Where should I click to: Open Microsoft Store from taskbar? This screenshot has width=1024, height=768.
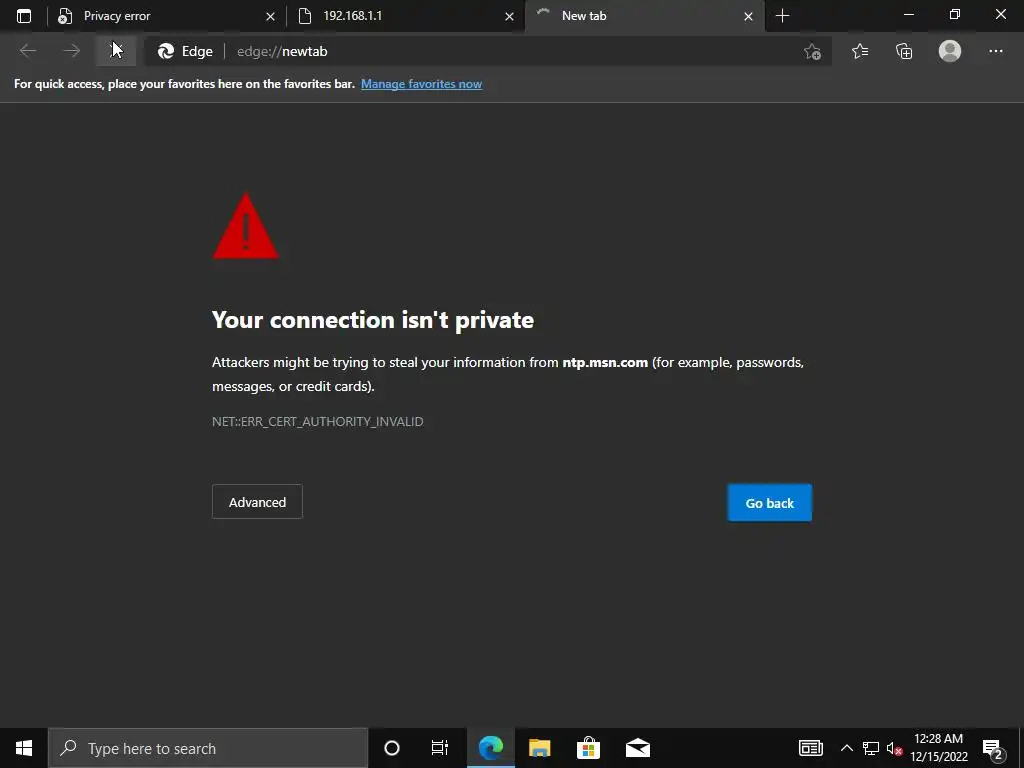tap(588, 748)
